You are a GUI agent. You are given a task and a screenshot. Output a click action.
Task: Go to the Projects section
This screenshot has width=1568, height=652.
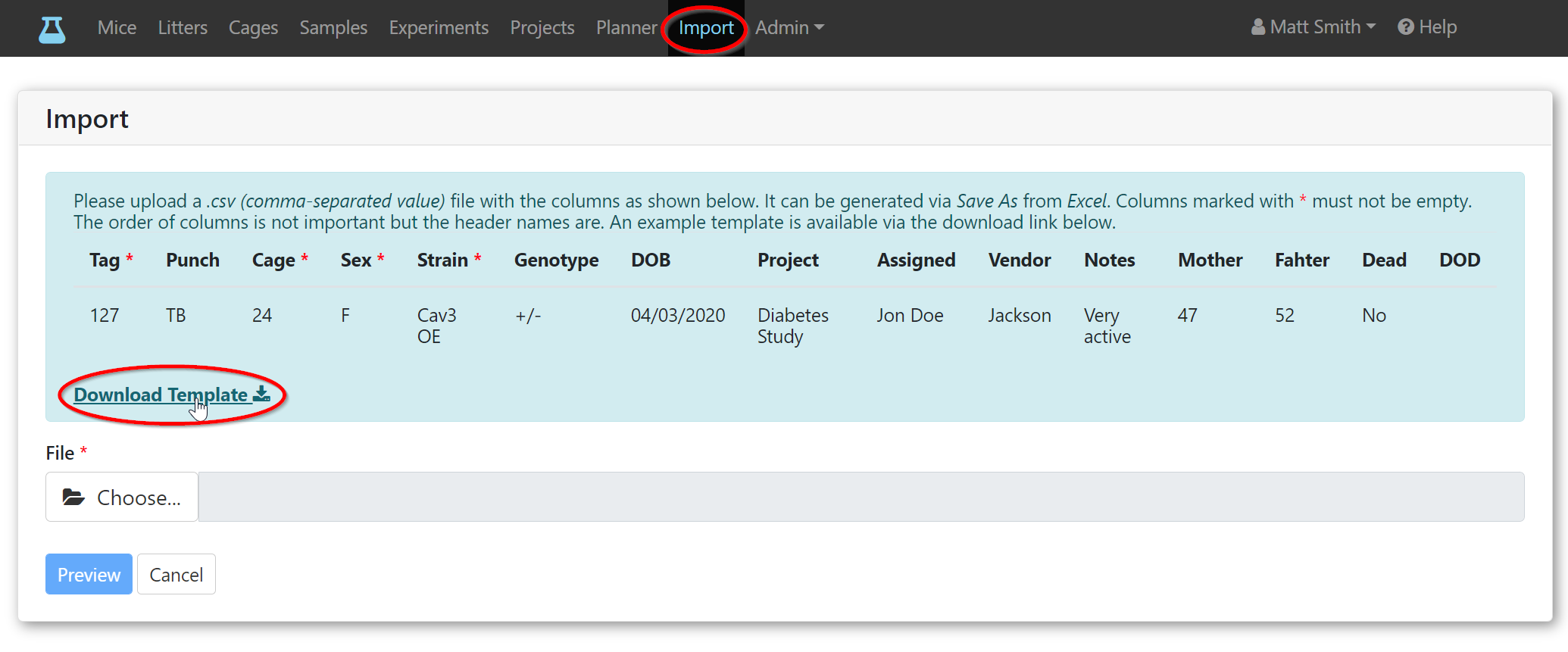click(x=542, y=27)
